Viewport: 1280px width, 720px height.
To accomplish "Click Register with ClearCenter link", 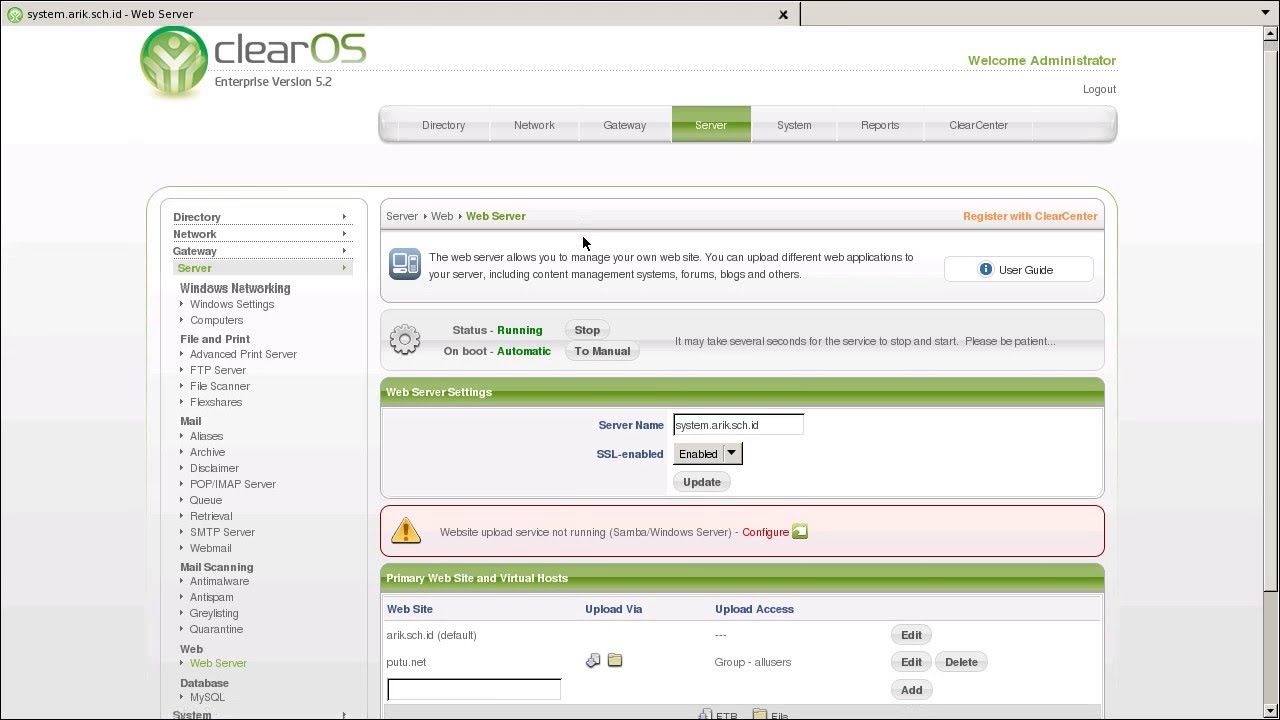I will [x=1030, y=216].
